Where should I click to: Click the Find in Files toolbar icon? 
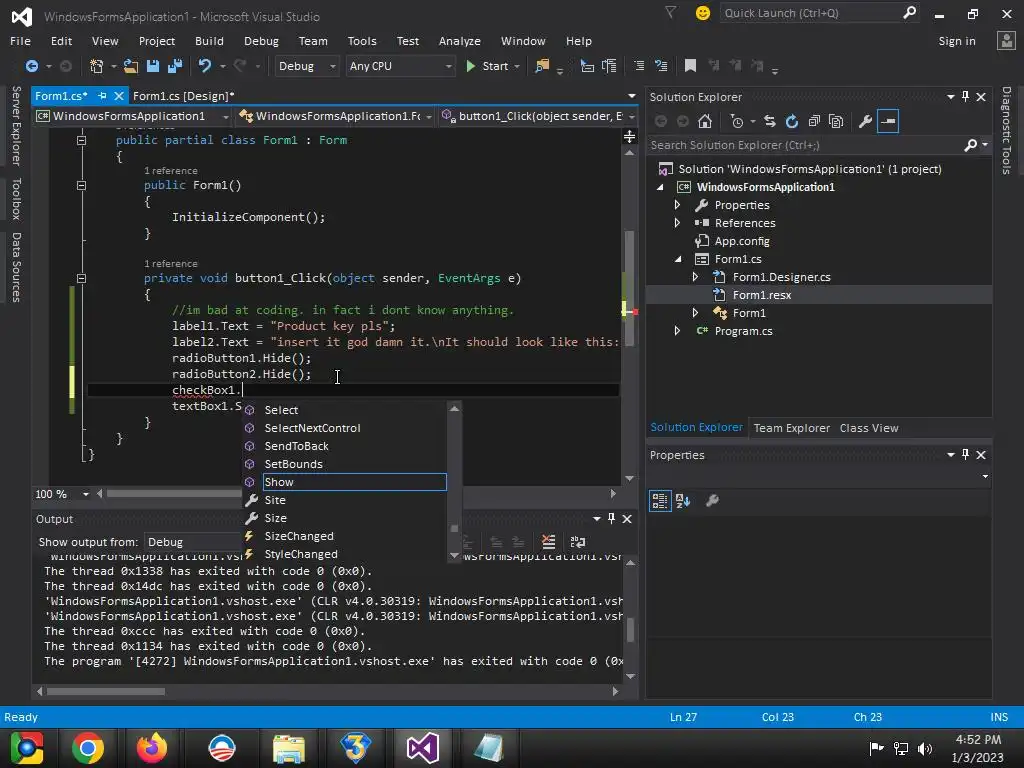point(542,66)
